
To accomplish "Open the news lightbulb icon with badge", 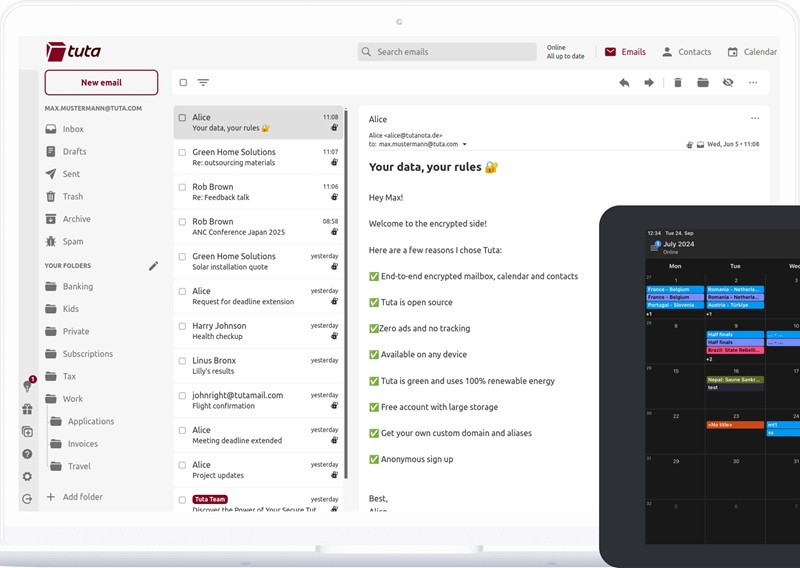I will (28, 386).
